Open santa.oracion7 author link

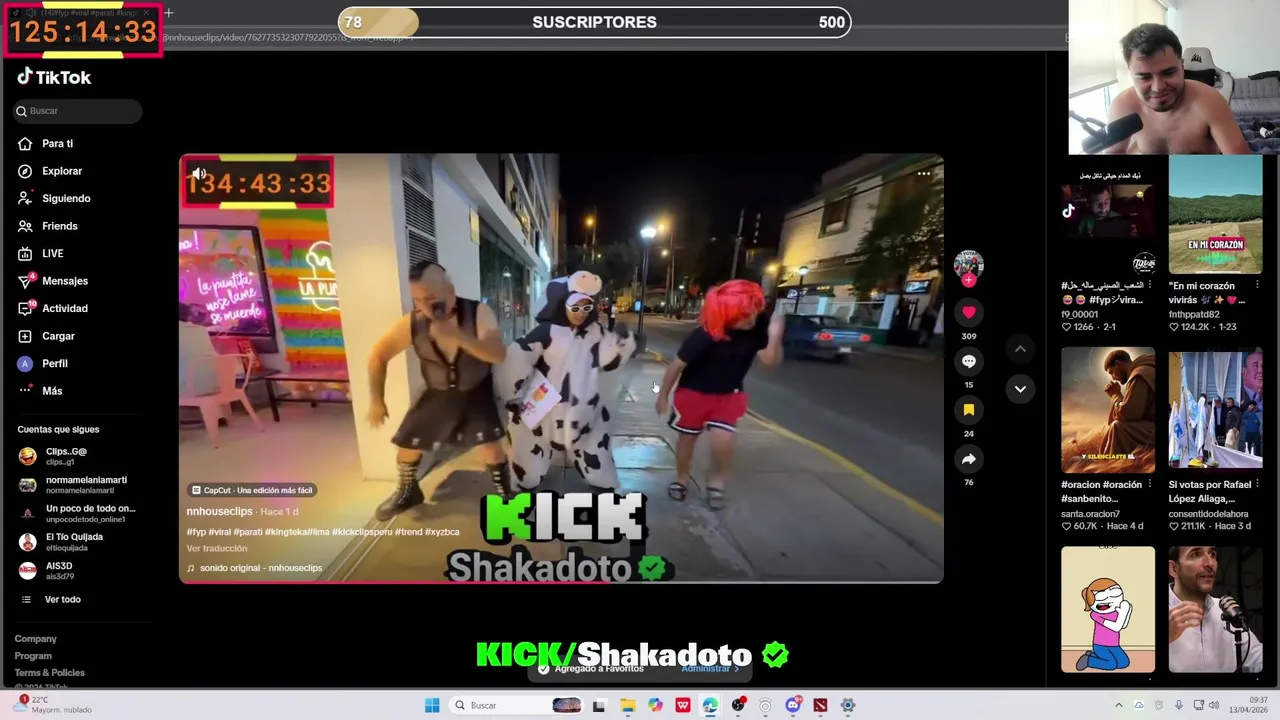1090,514
